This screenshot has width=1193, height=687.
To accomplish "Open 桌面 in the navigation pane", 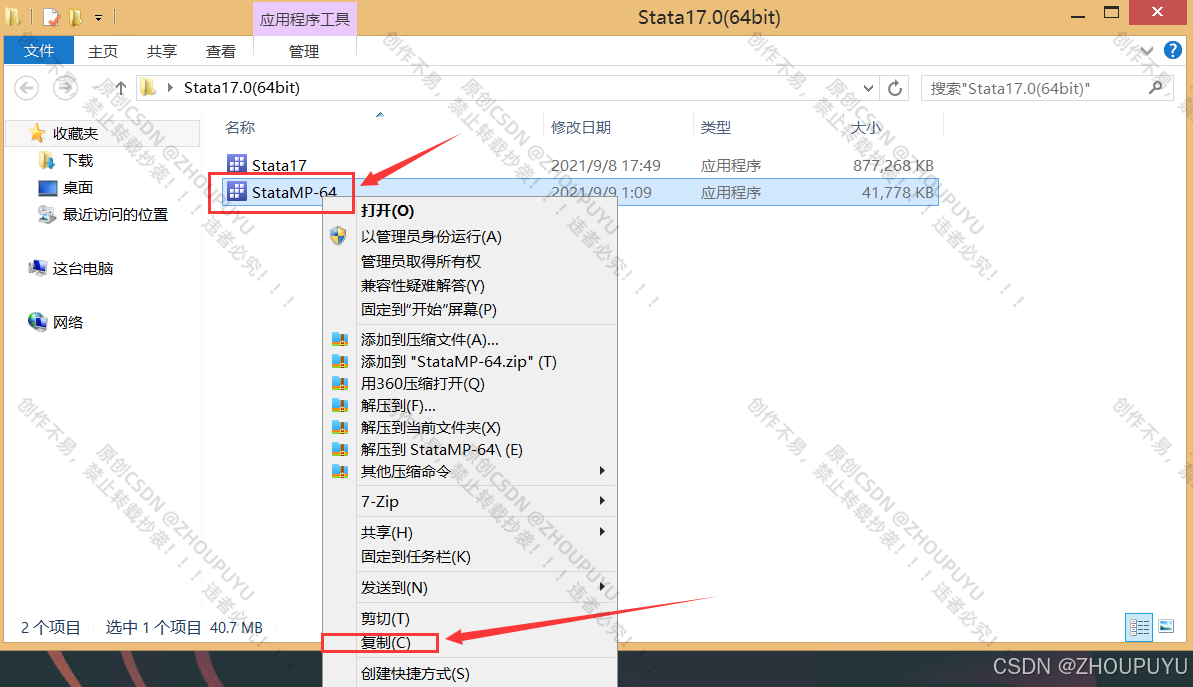I will [78, 188].
